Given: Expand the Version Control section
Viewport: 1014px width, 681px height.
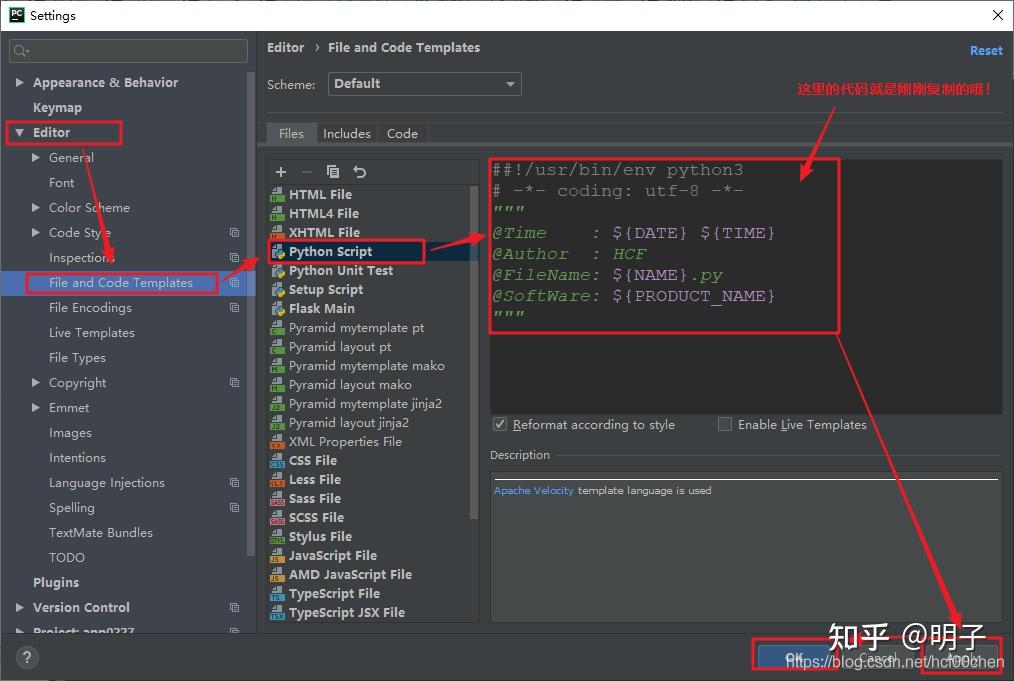Looking at the screenshot, I should pyautogui.click(x=19, y=607).
